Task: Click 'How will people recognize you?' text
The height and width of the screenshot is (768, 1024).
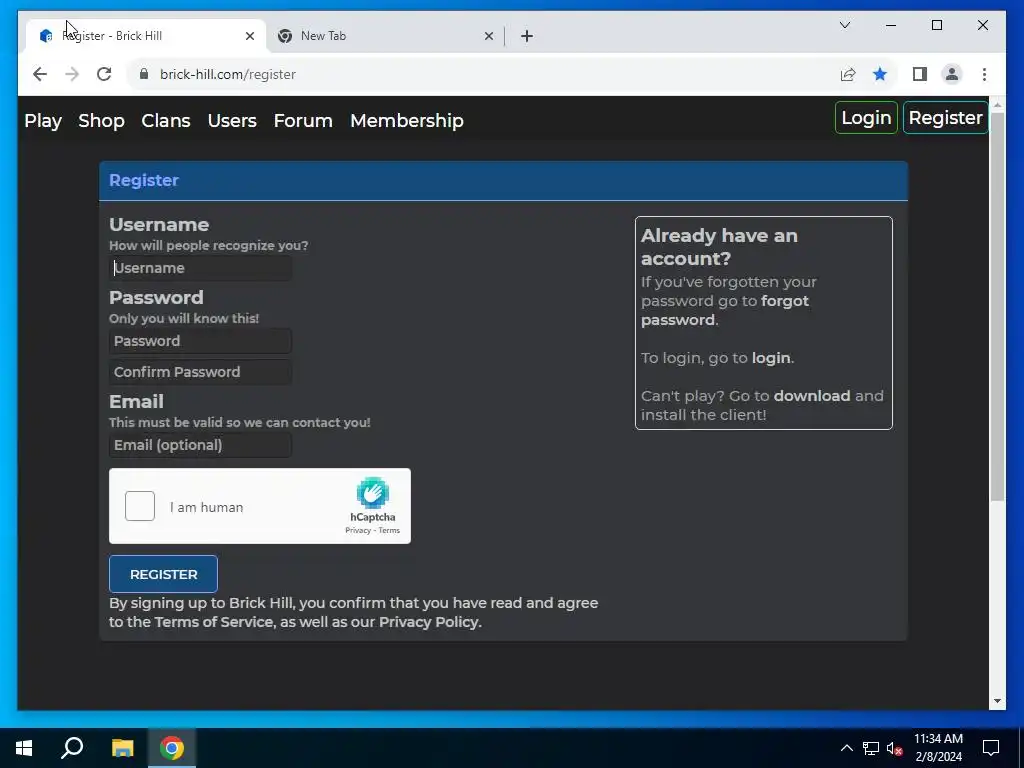Action: [208, 246]
